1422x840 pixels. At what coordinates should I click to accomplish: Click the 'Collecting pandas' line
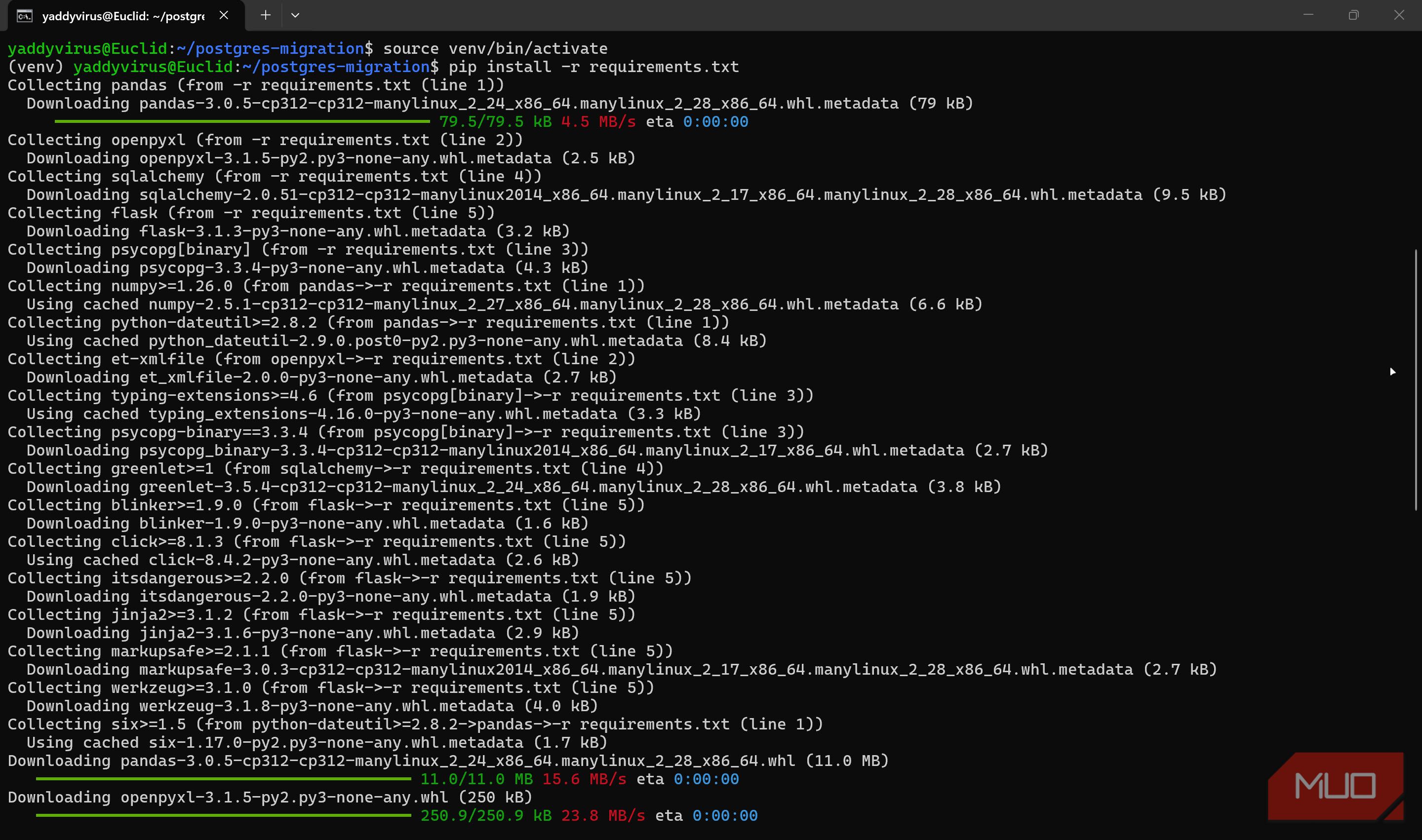tap(255, 85)
